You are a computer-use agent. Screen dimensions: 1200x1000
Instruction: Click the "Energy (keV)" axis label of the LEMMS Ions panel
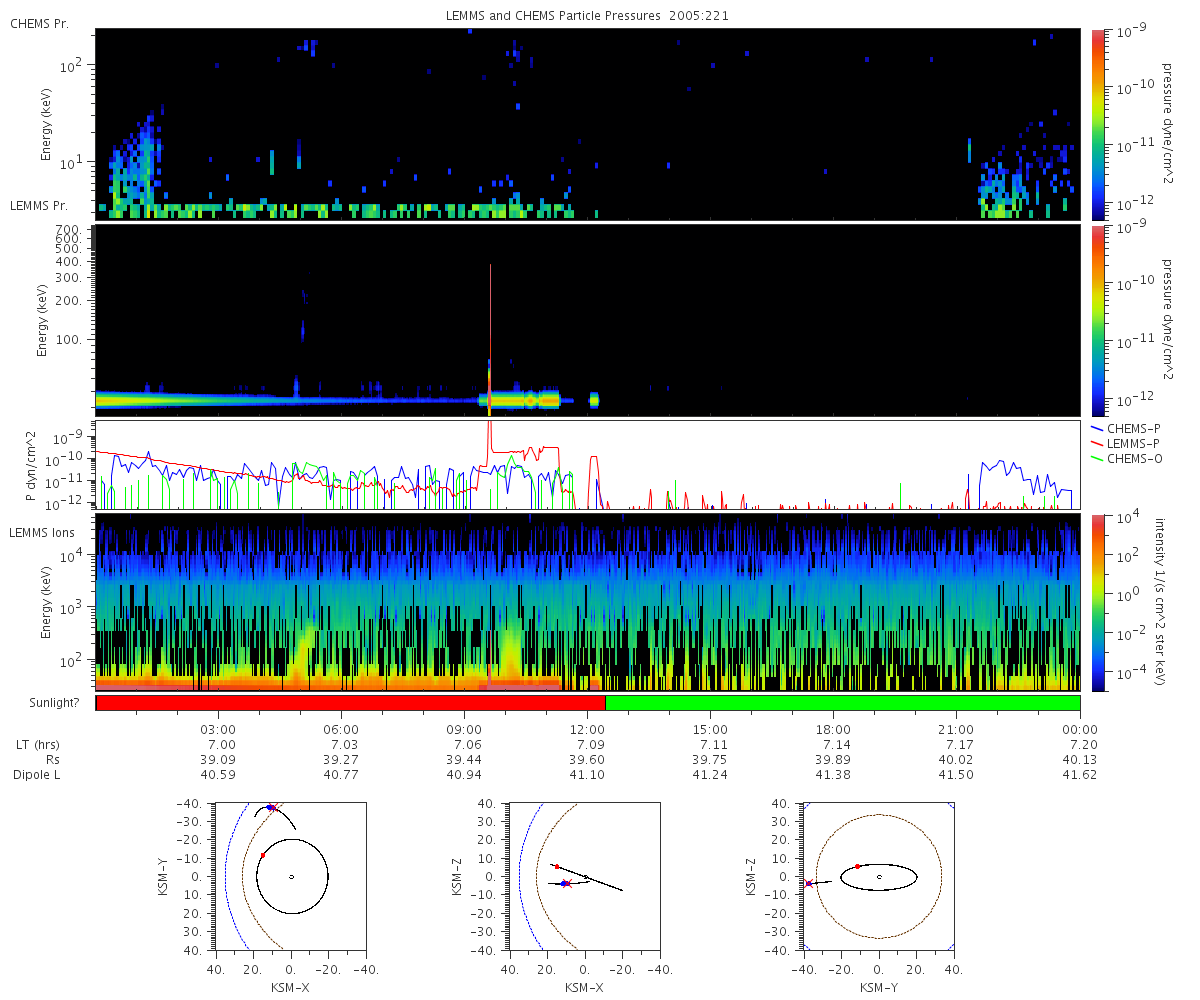(x=46, y=603)
